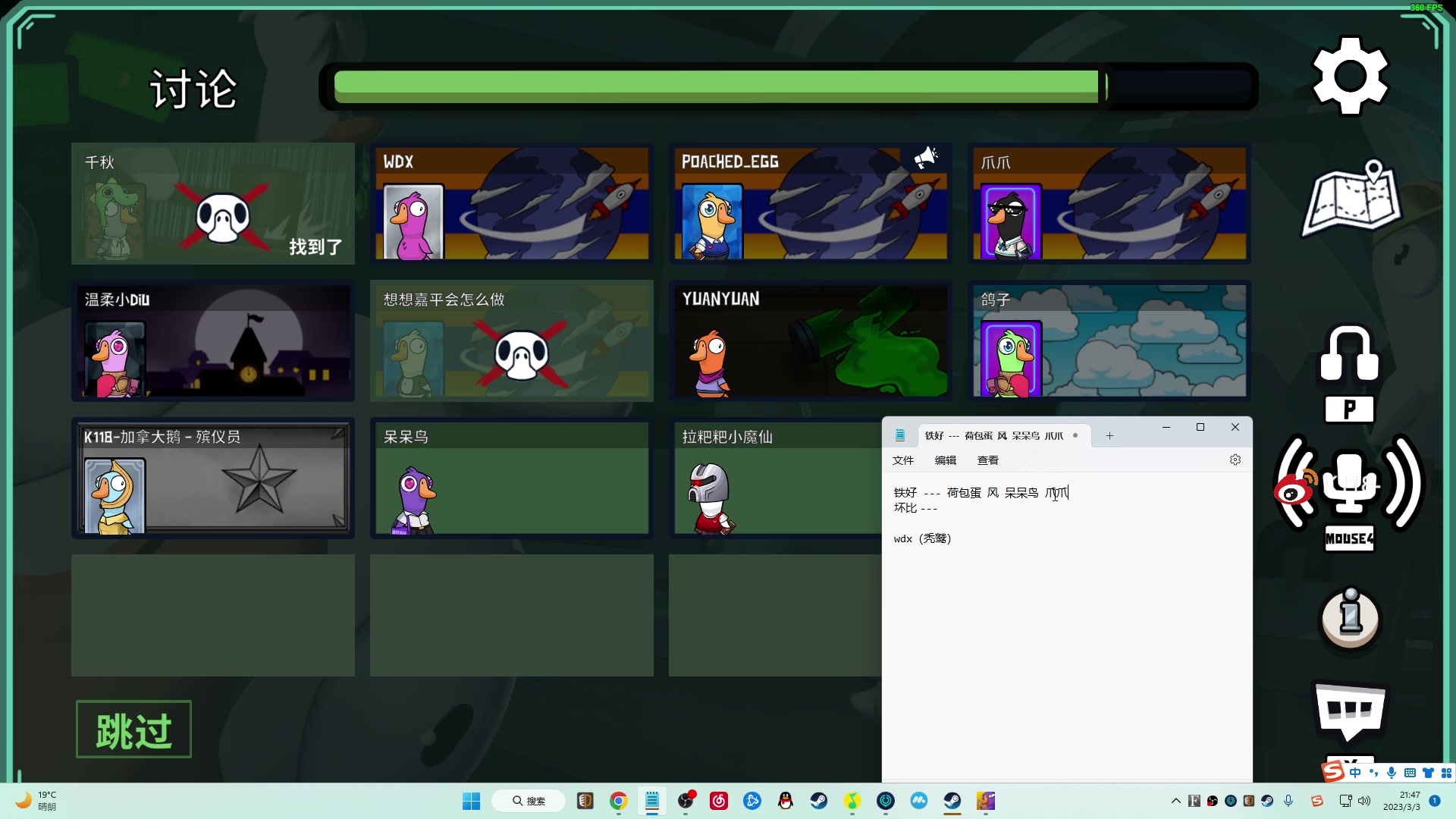Screen dimensions: 1456x819
Task: Click the 跳过 skip vote button
Action: tap(133, 730)
